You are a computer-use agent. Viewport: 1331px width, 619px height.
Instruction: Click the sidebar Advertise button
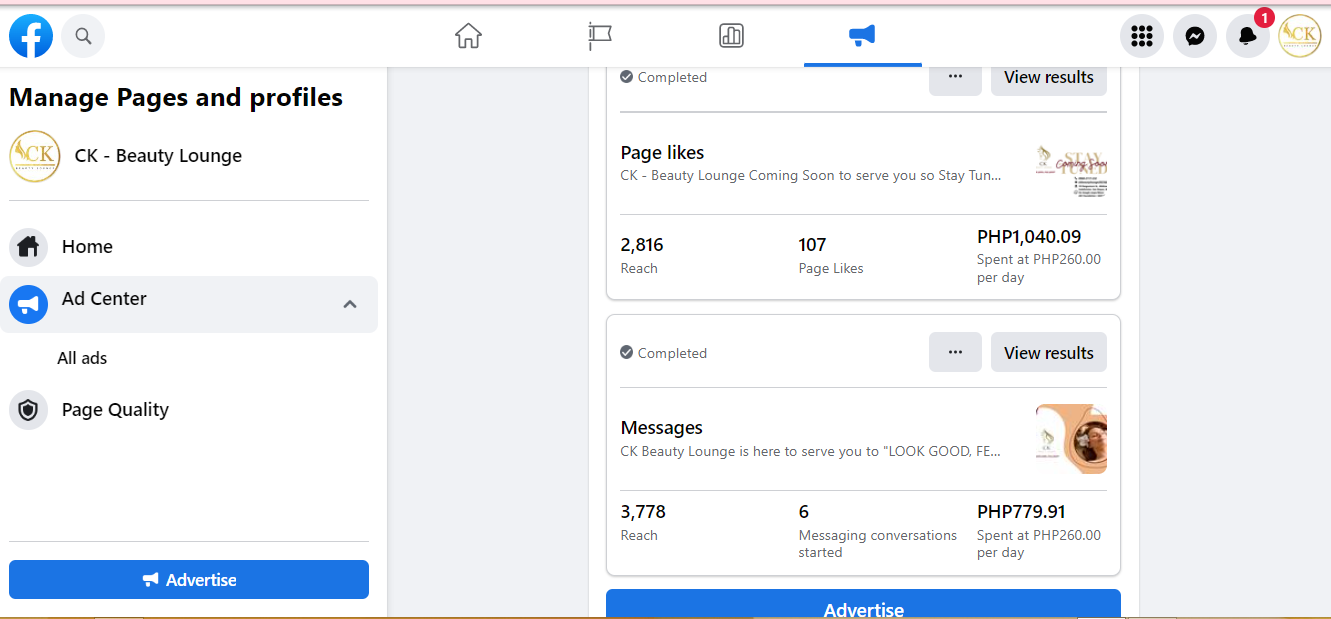189,580
